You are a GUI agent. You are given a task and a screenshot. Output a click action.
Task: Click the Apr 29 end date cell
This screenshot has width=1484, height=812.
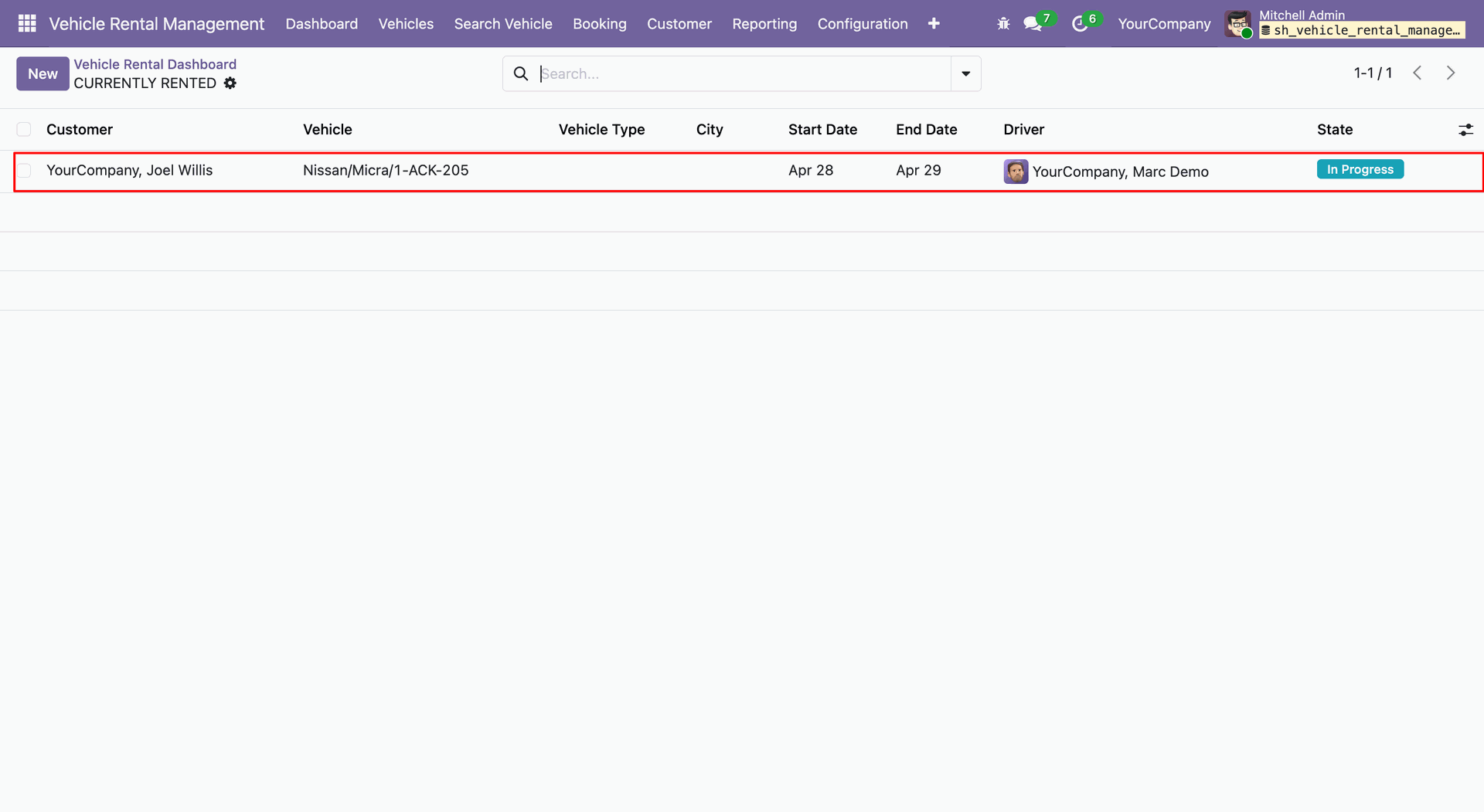918,171
